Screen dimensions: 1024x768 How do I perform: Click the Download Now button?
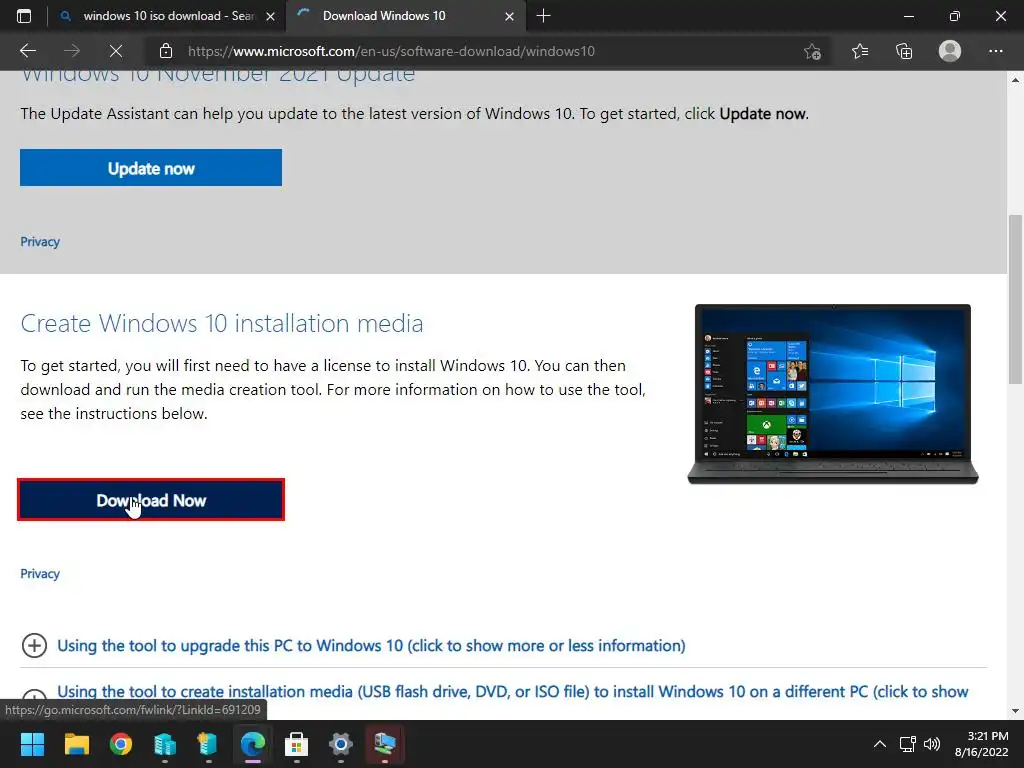coord(151,500)
